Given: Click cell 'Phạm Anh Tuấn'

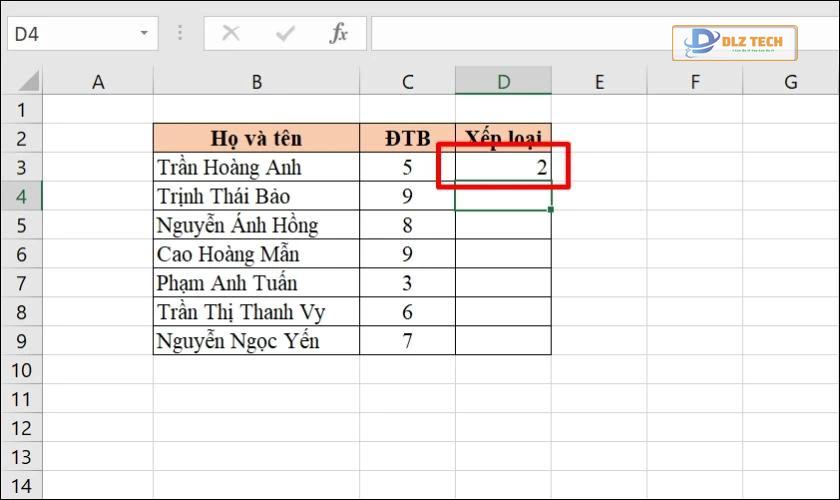Looking at the screenshot, I should click(257, 283).
